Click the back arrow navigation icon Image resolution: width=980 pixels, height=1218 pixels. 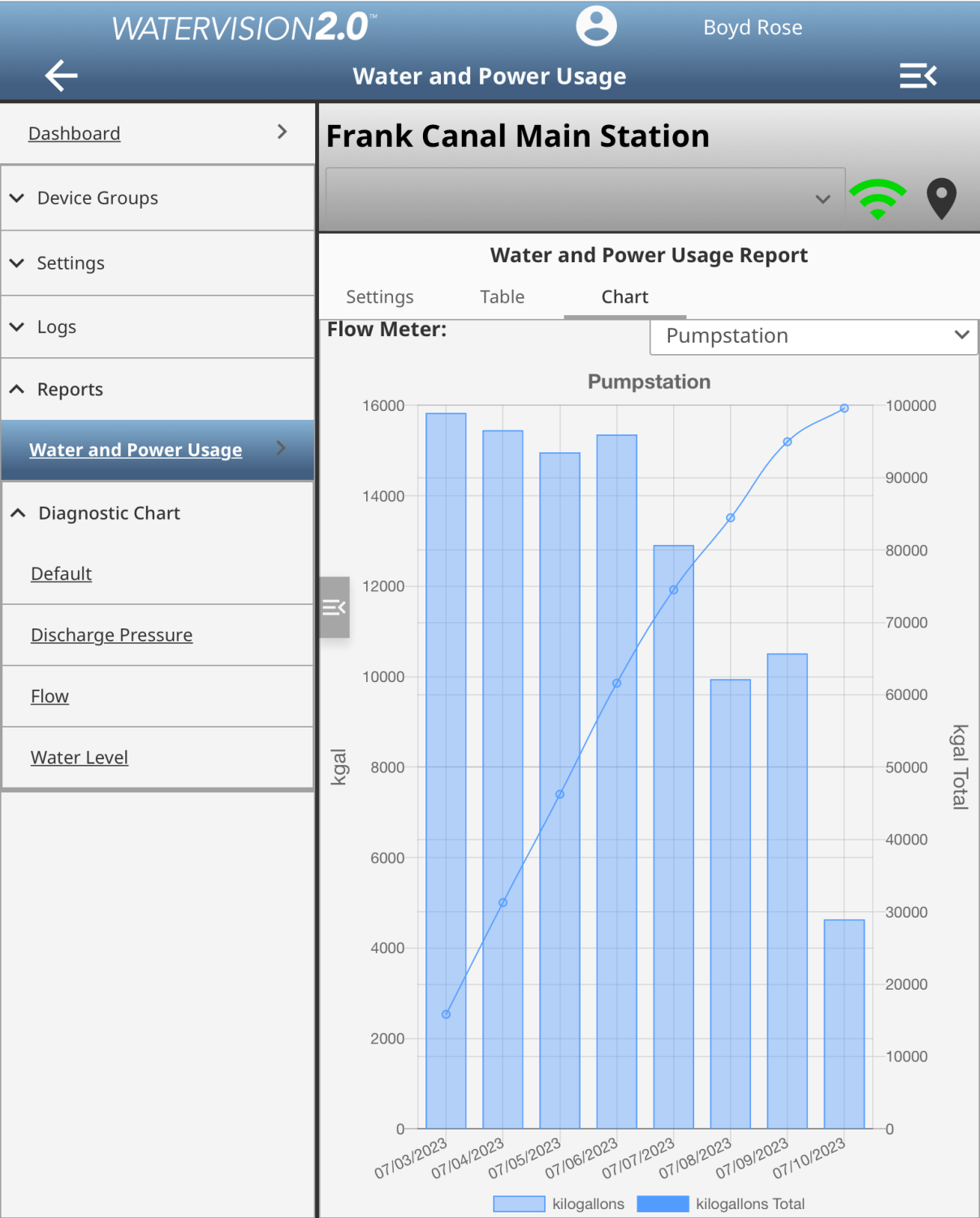click(x=61, y=76)
